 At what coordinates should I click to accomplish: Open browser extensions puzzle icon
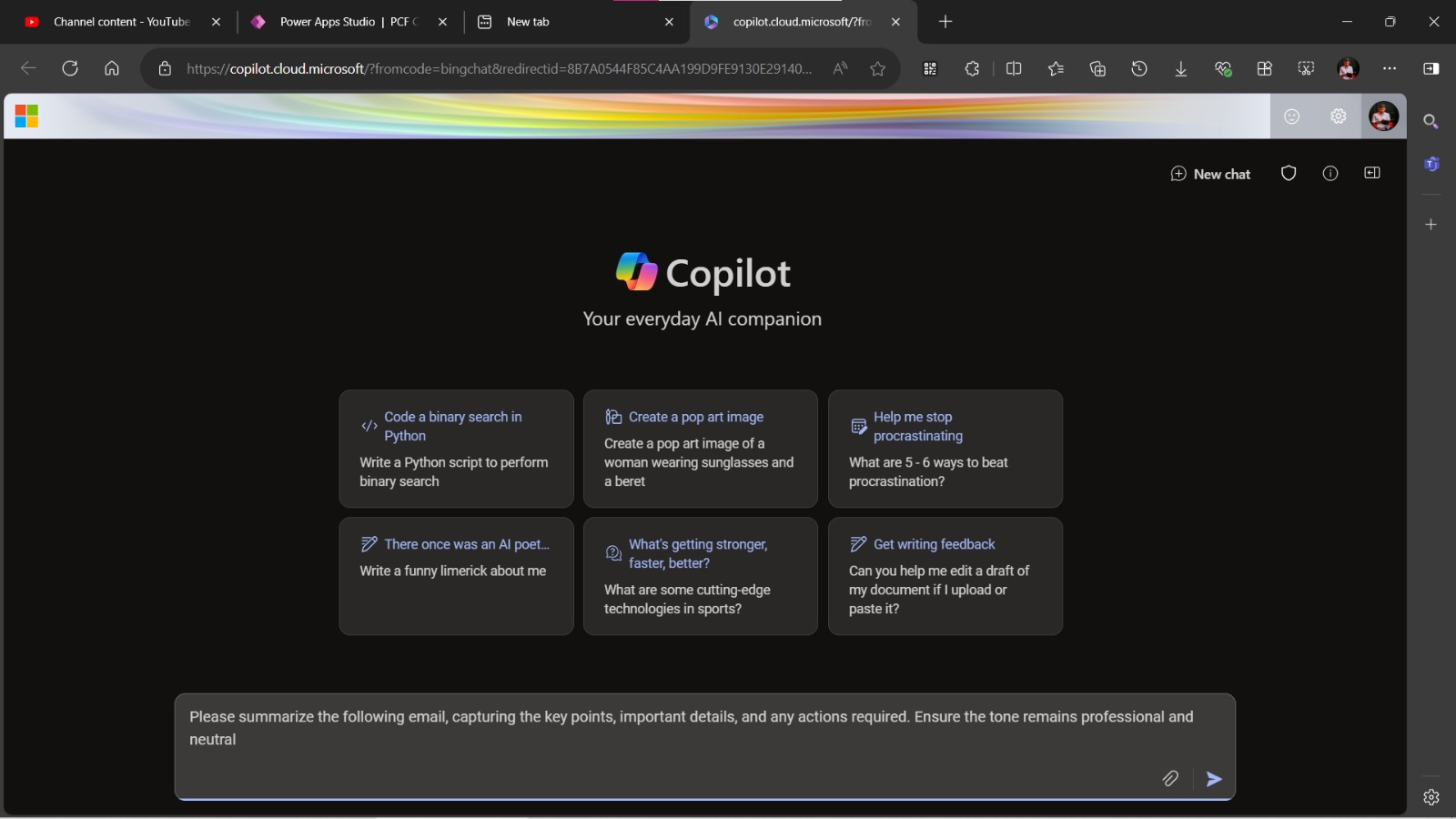coord(972,68)
